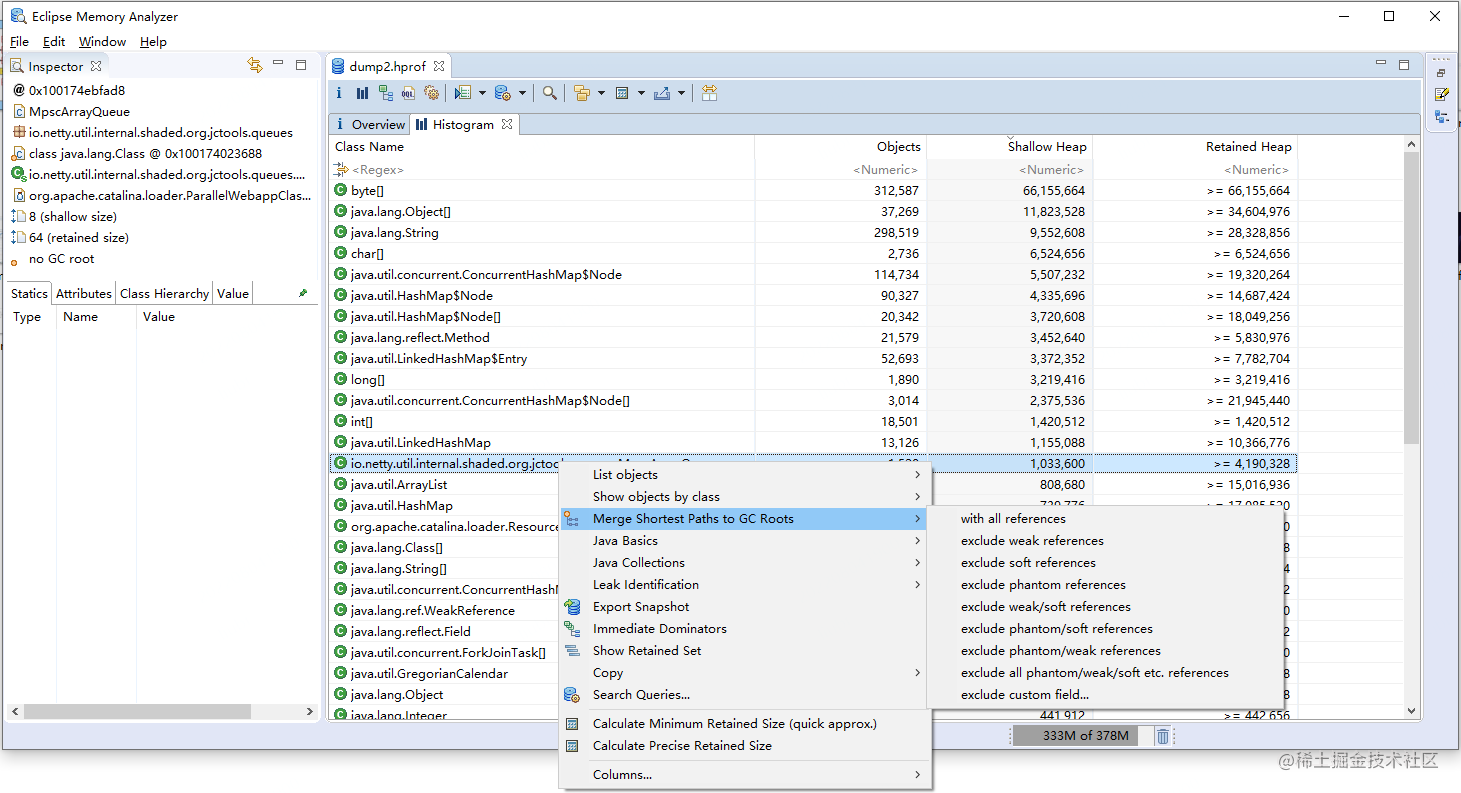Minimize the Inspector panel view
Screen dimensions: 1461x793
pyautogui.click(x=278, y=64)
